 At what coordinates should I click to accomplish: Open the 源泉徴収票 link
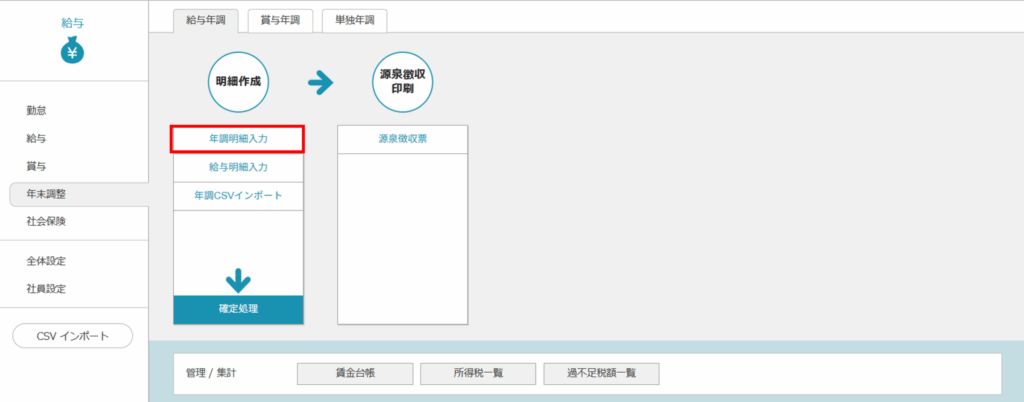[402, 139]
